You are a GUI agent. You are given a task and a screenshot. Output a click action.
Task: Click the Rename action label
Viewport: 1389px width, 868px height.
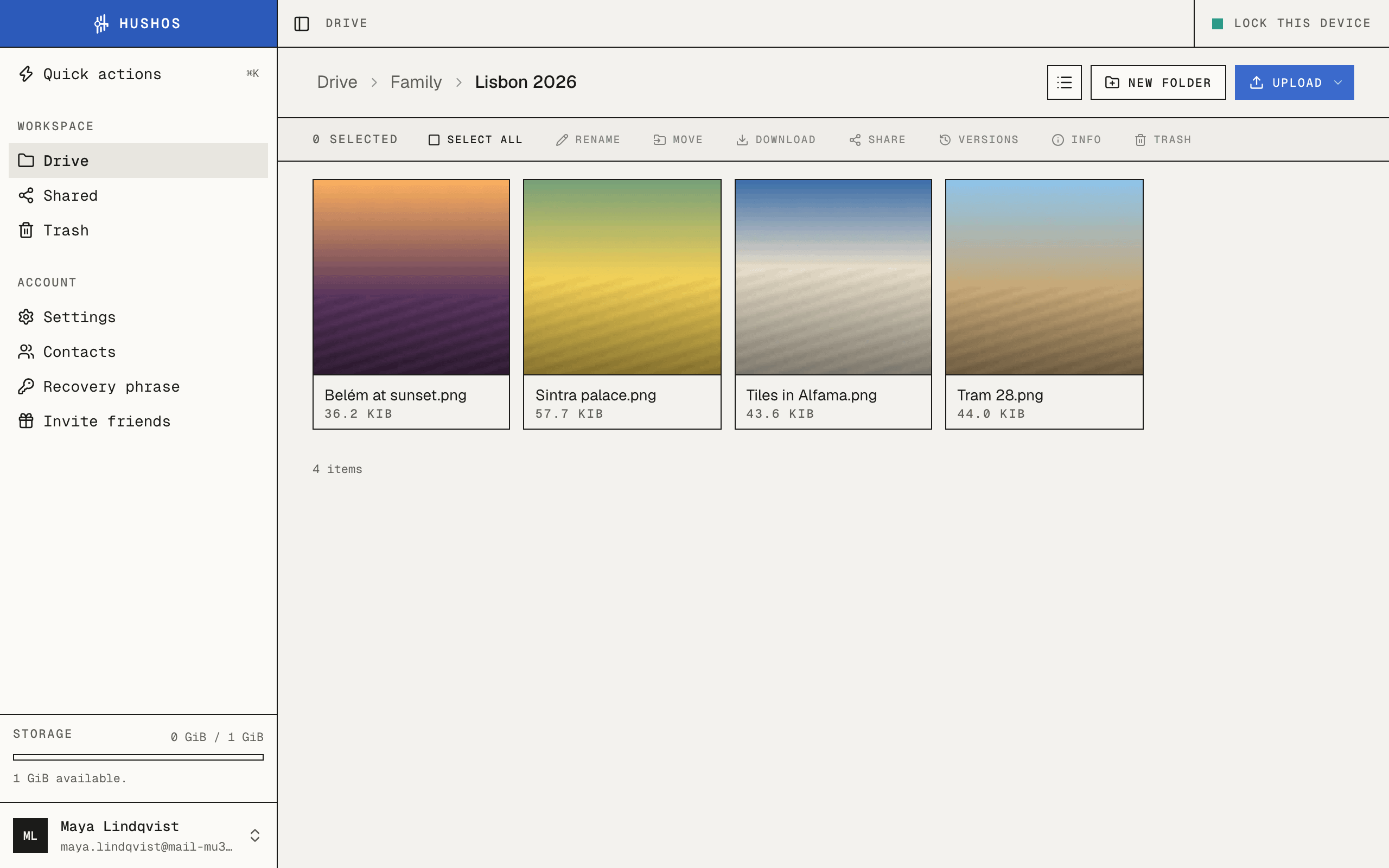pos(597,140)
